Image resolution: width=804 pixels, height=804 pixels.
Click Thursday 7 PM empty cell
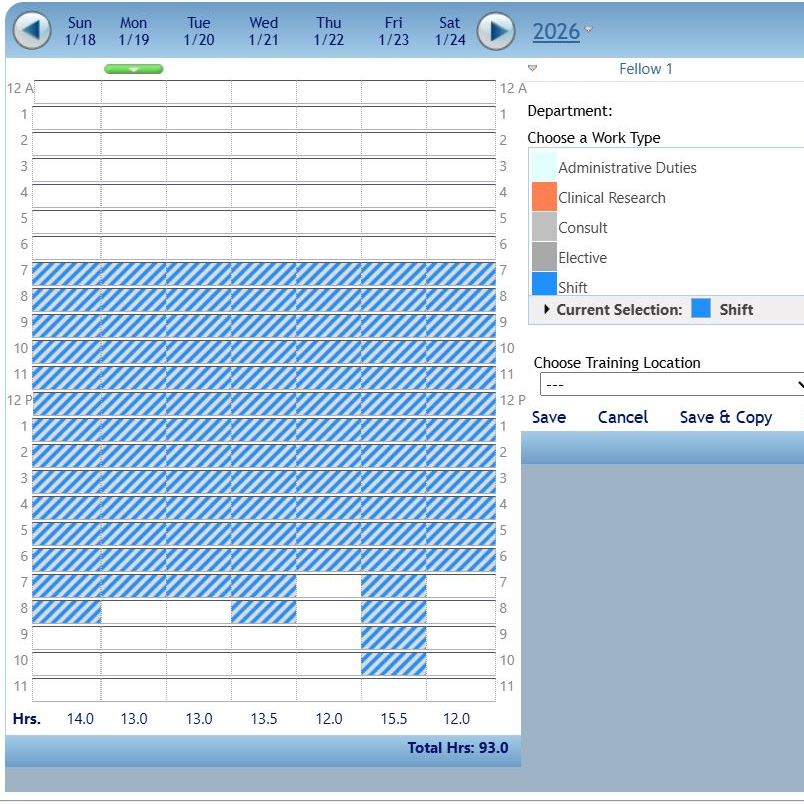(329, 586)
